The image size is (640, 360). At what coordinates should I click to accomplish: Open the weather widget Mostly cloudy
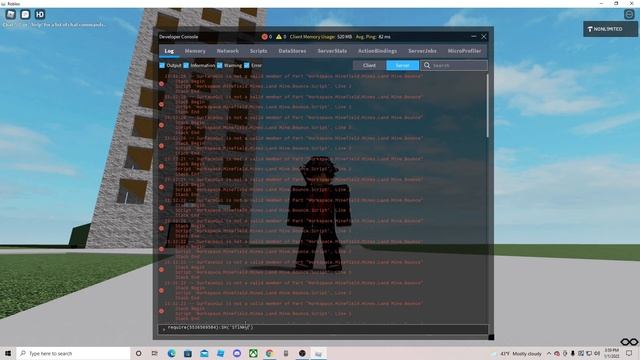[517, 353]
